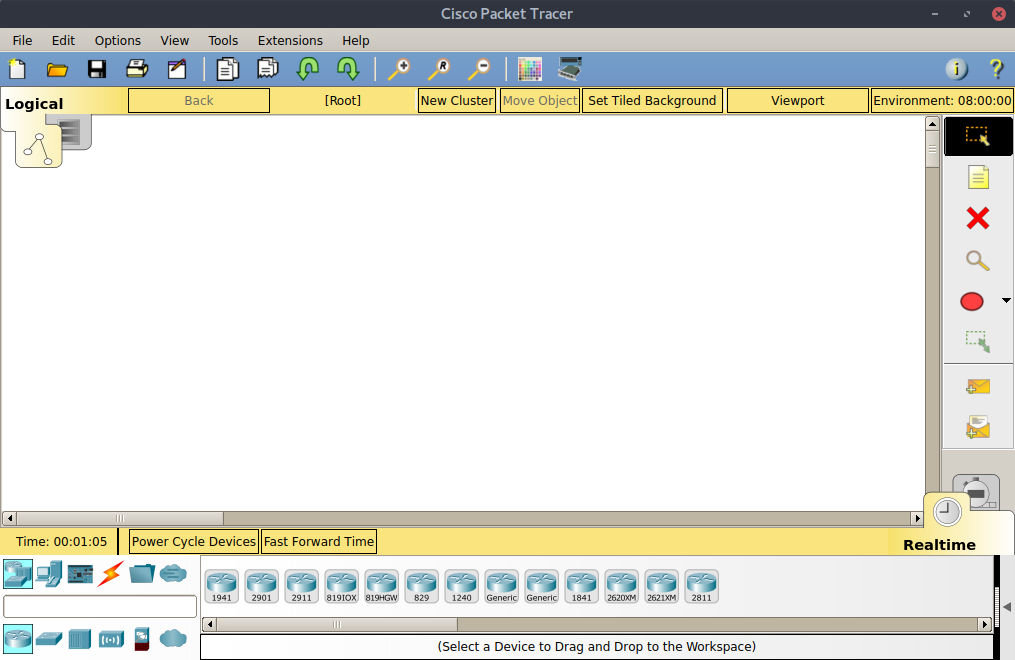
Task: Click the yellow question mark help icon
Action: 996,69
